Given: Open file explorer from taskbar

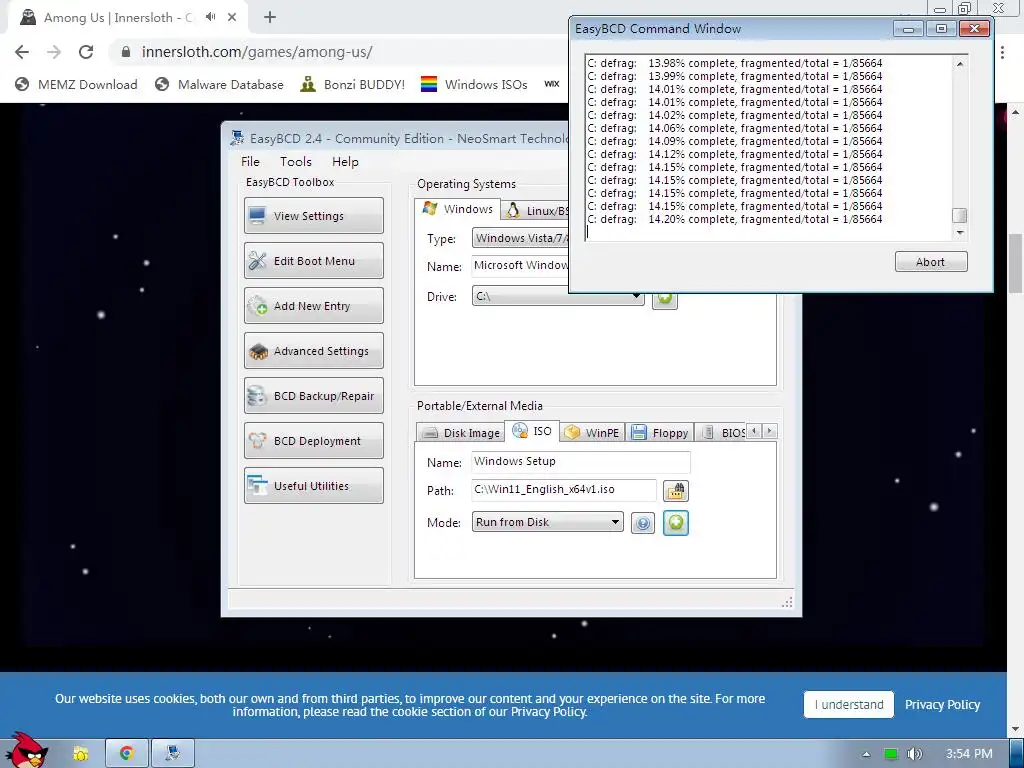Looking at the screenshot, I should [81, 754].
